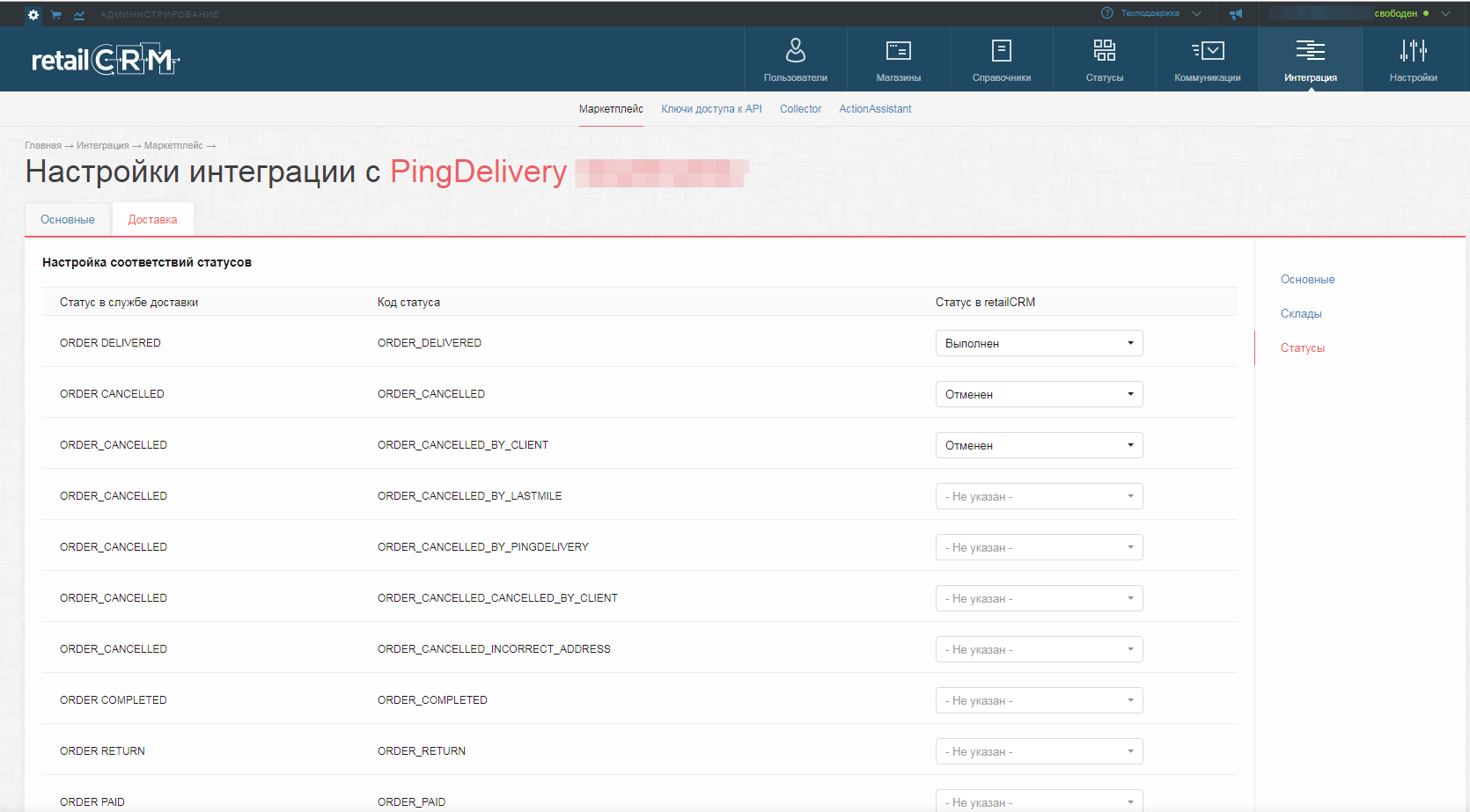Open status dropdown for ORDER_CANCELLED_INCORRECT_ADDRESS row
The height and width of the screenshot is (812, 1470).
(1039, 649)
